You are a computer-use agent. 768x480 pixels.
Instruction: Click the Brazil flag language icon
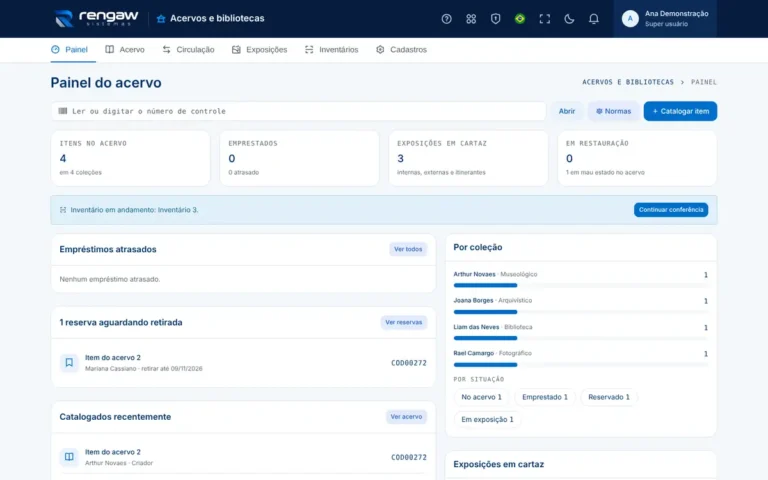[x=520, y=19]
